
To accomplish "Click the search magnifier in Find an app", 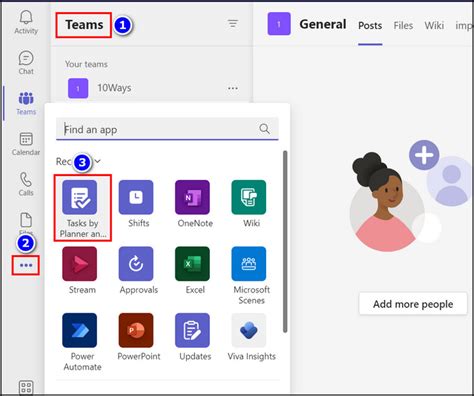I will 264,129.
